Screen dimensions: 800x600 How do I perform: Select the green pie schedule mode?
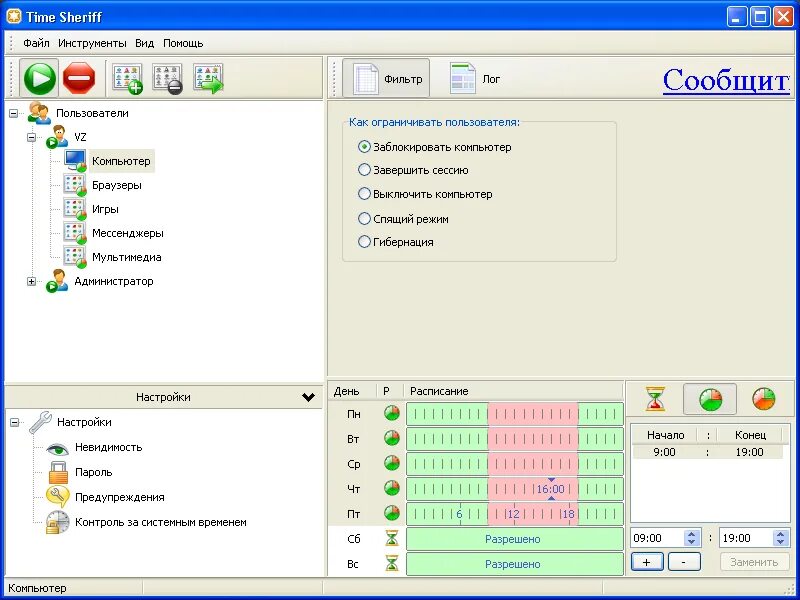click(710, 399)
